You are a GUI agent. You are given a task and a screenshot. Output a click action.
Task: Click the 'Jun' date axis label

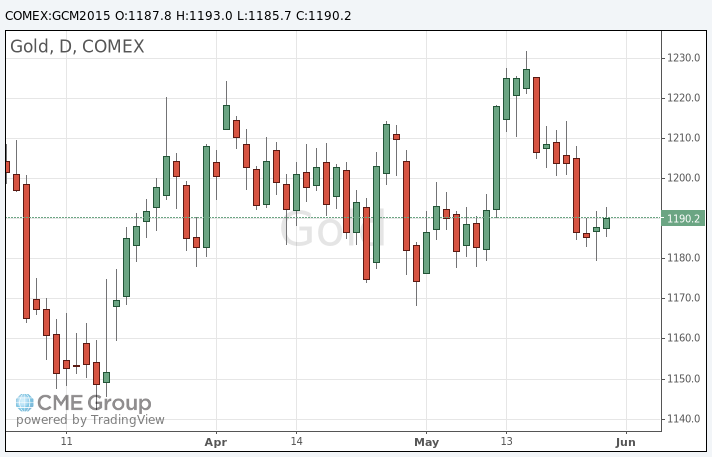pos(626,442)
